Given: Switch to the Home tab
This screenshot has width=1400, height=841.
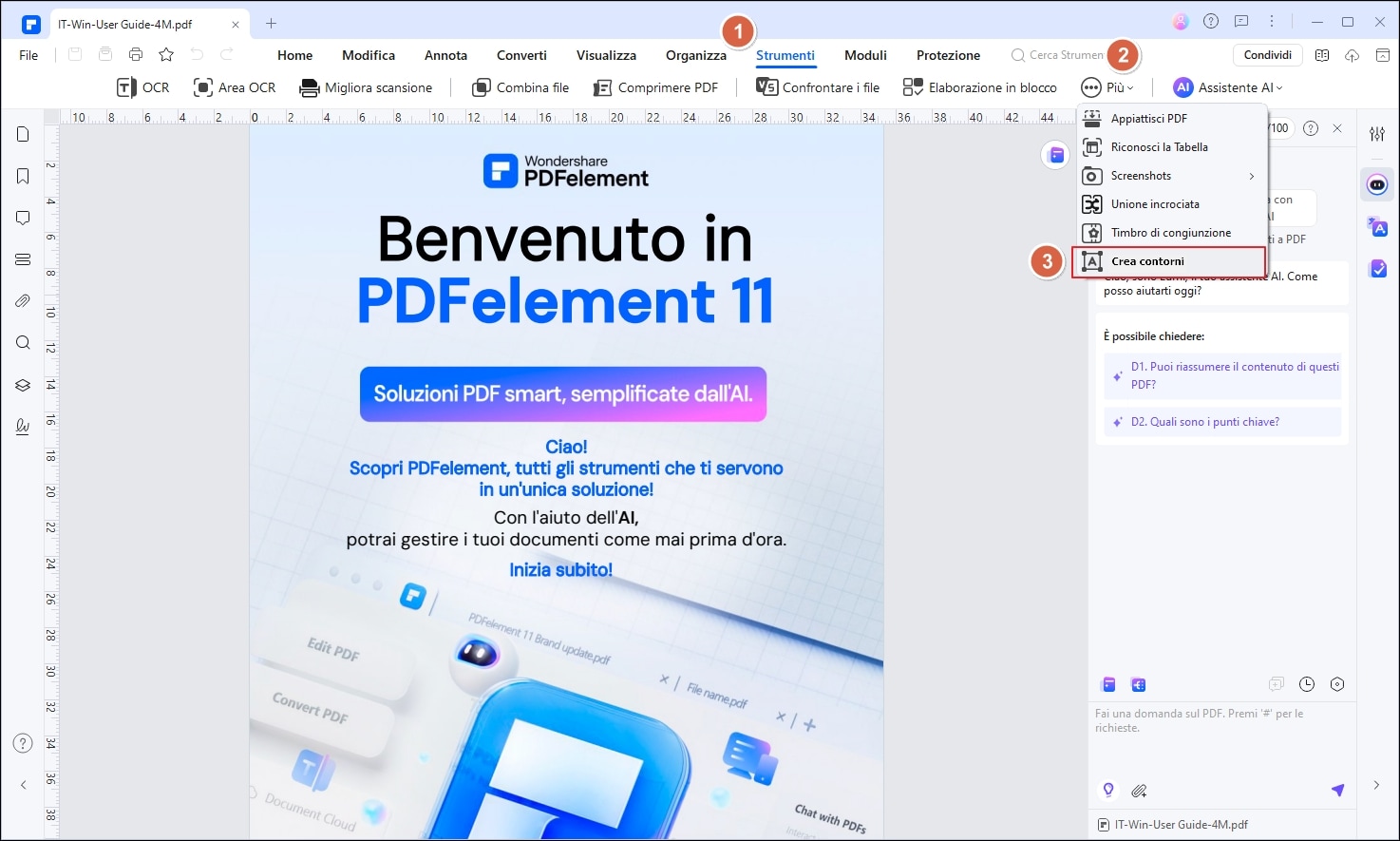Looking at the screenshot, I should (295, 55).
